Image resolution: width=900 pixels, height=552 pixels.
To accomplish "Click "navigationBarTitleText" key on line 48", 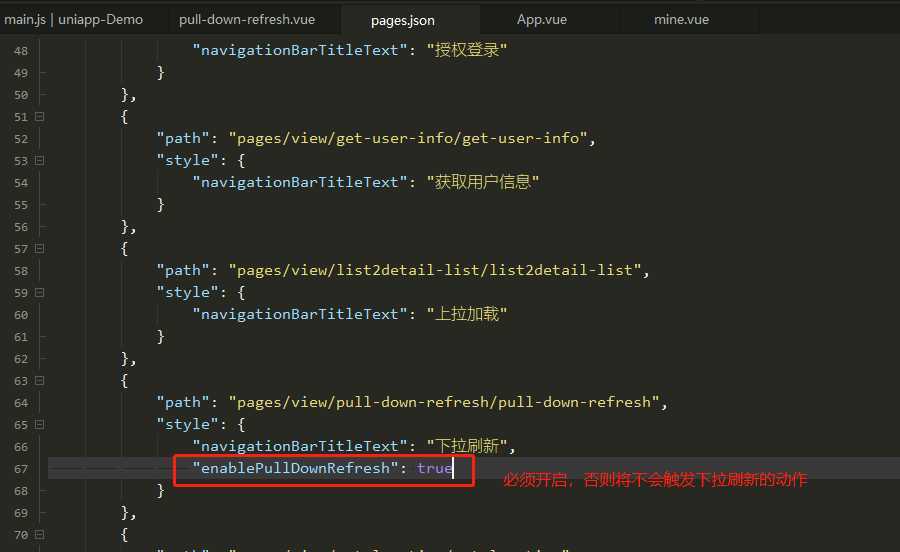I will pyautogui.click(x=300, y=50).
